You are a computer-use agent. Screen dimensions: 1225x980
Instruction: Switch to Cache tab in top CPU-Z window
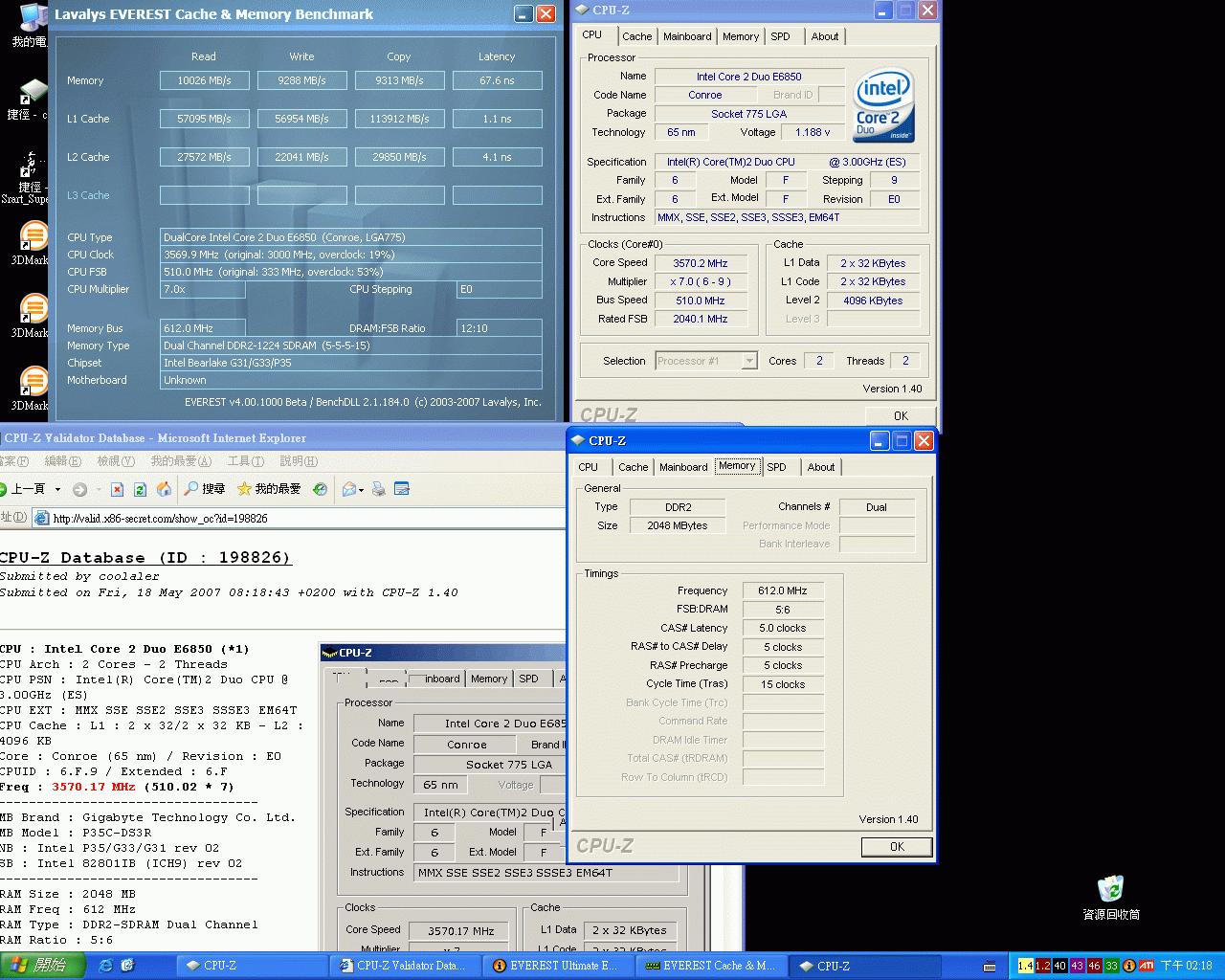(636, 36)
